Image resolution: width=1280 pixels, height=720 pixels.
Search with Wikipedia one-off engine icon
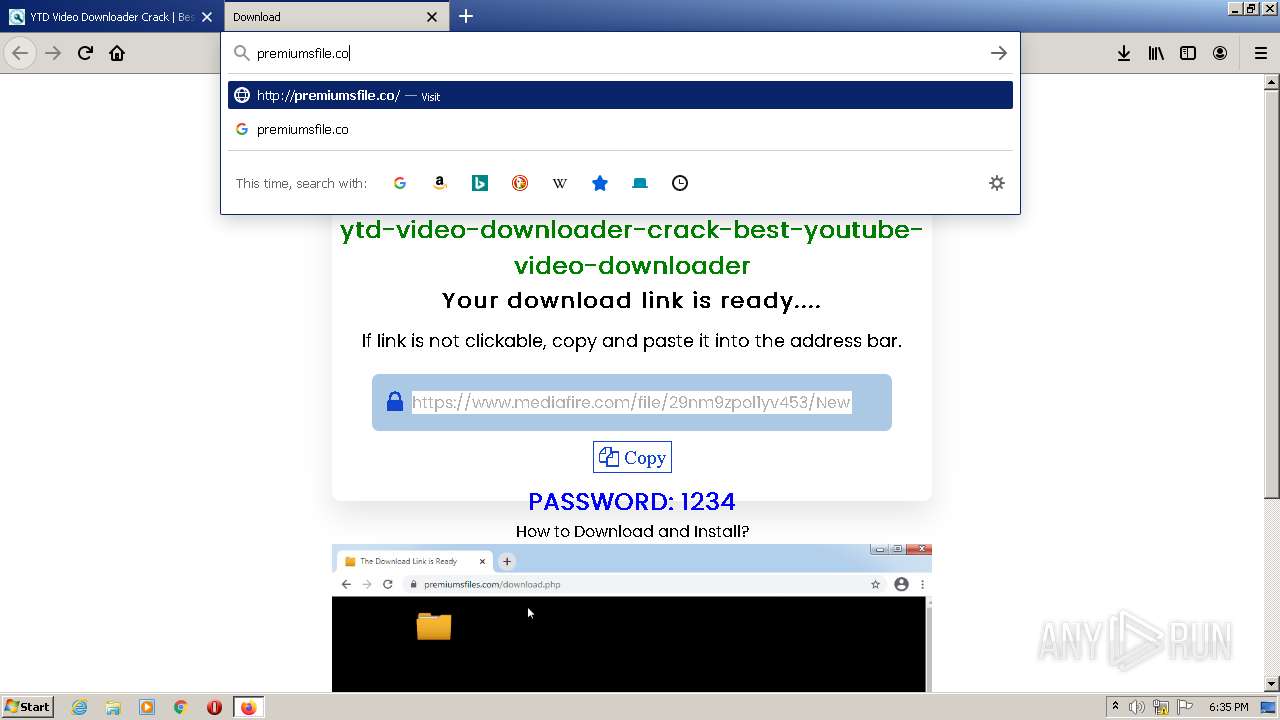560,183
